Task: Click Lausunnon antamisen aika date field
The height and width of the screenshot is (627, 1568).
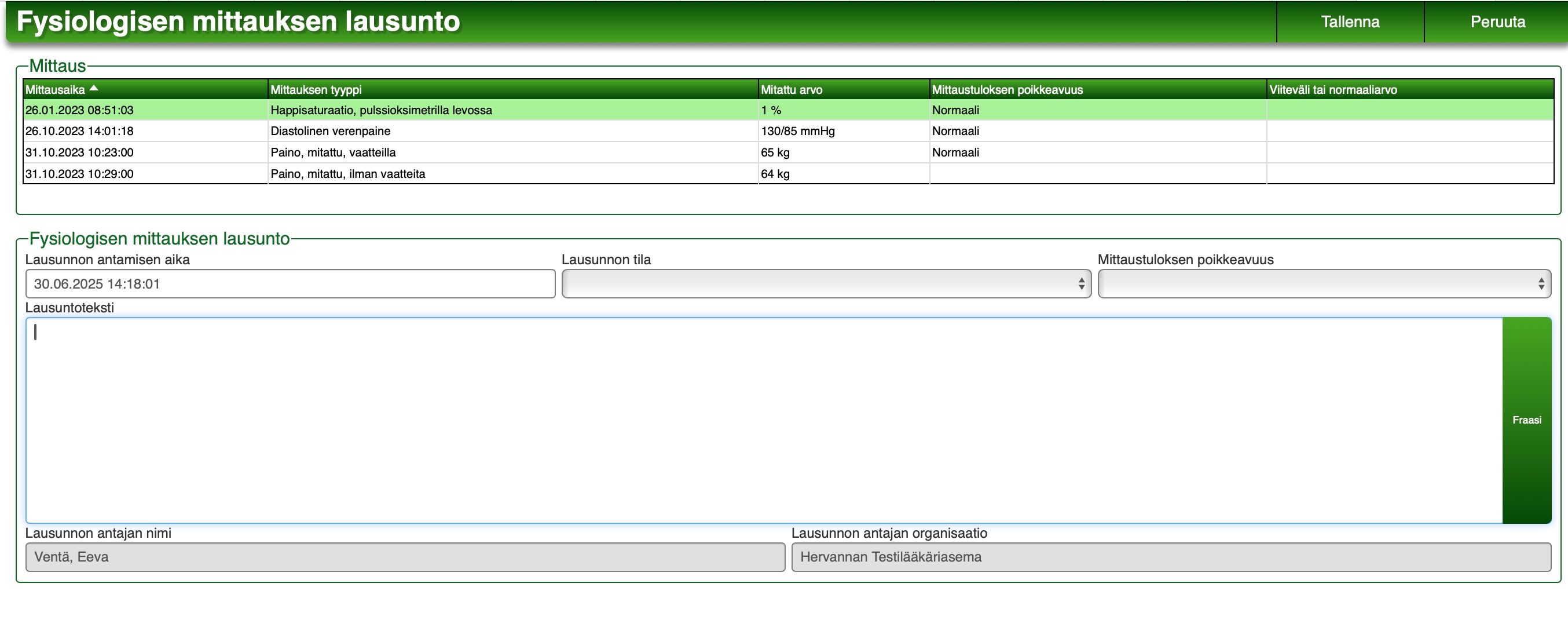Action: [290, 284]
